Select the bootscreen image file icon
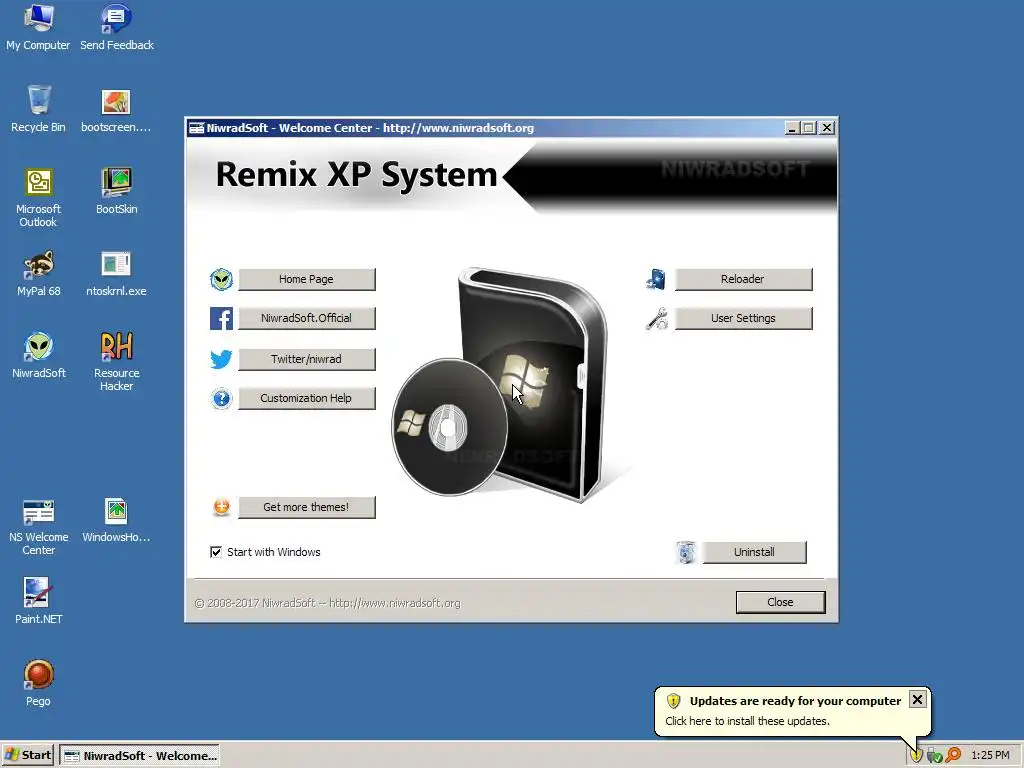Viewport: 1024px width, 768px height. pos(116,109)
